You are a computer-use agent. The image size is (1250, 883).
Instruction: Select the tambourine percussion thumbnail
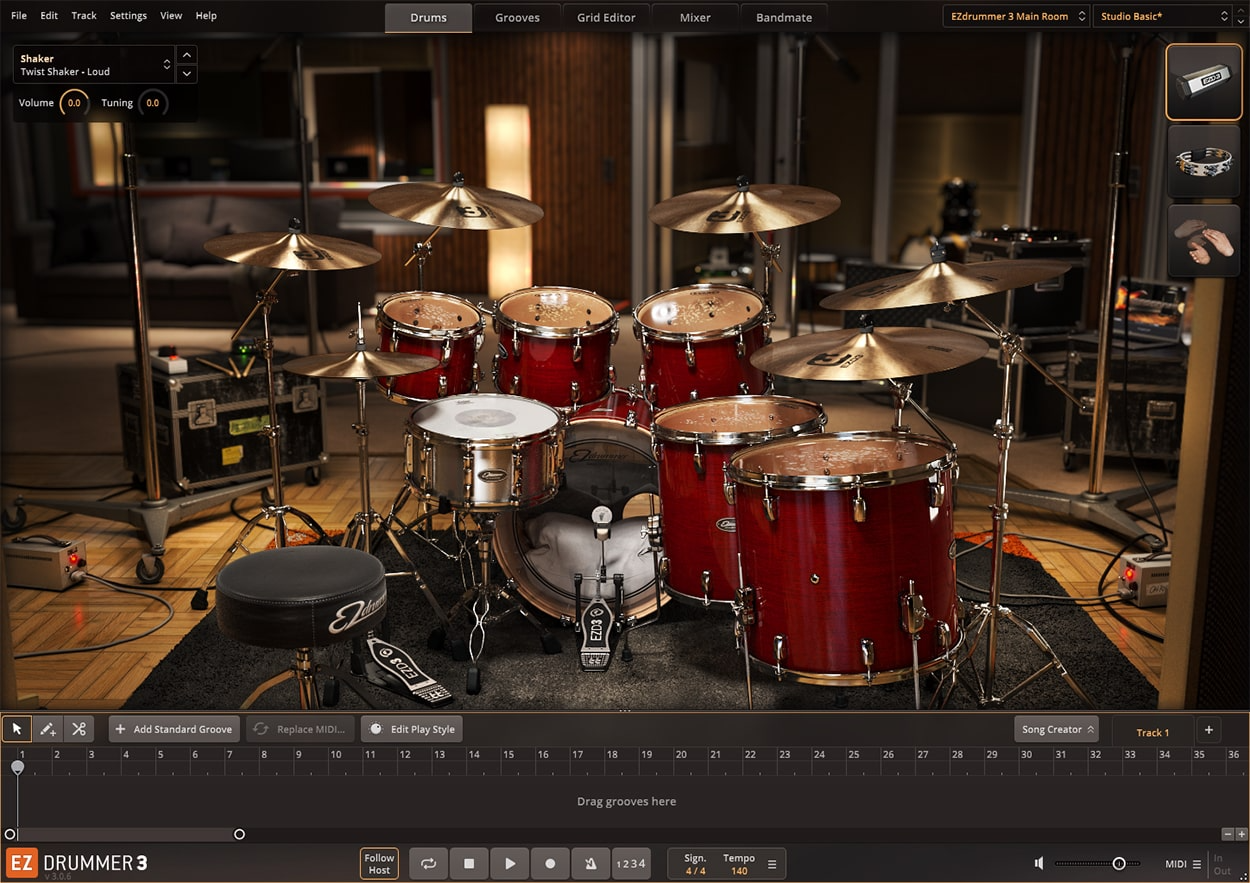click(x=1204, y=161)
